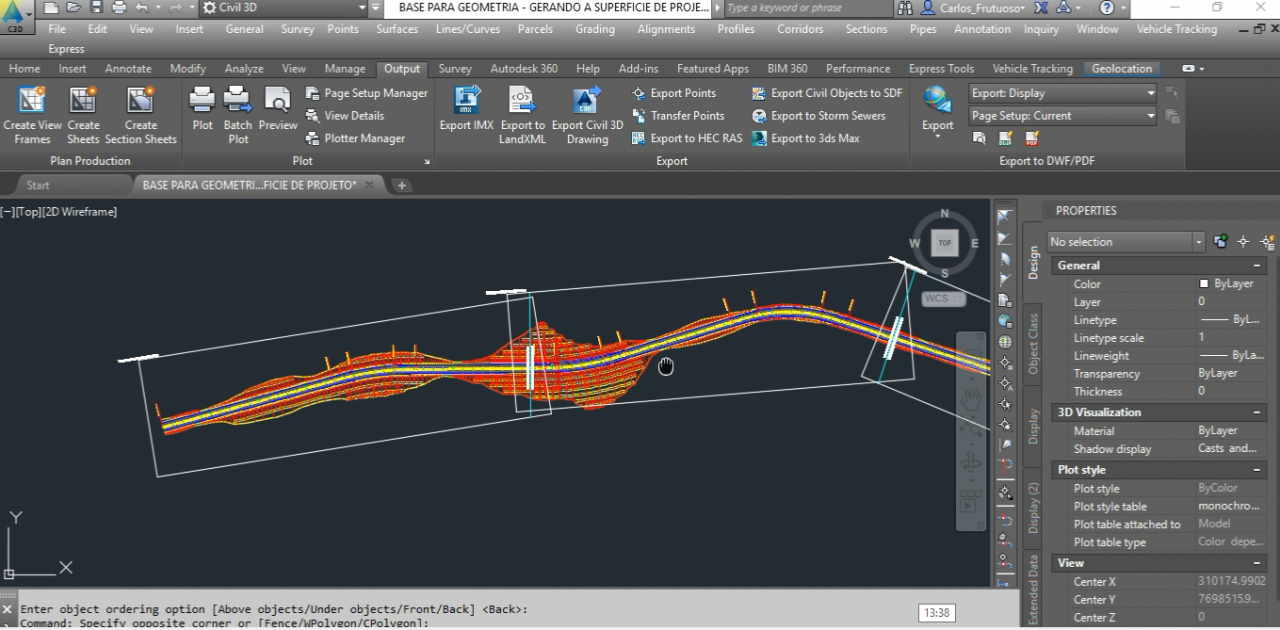Collapse the View section in Properties

[1258, 563]
